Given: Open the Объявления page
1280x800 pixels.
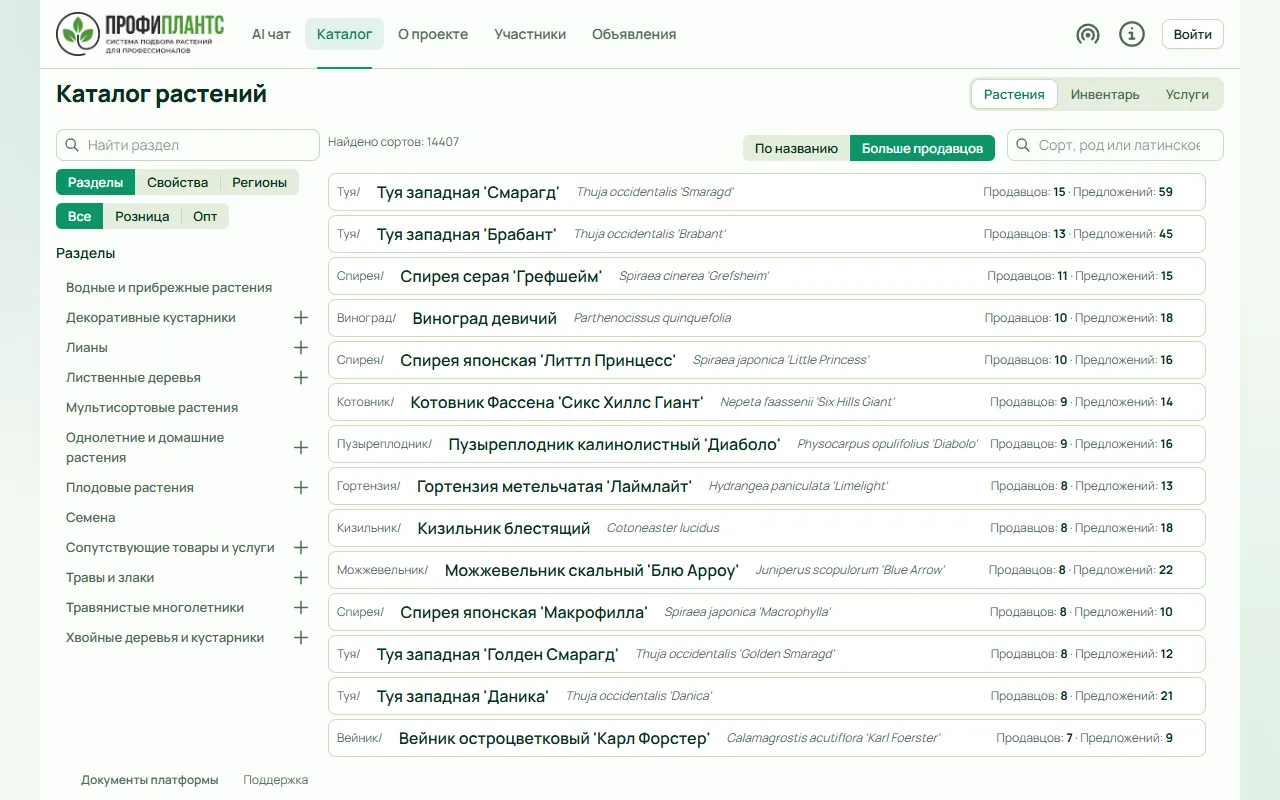Looking at the screenshot, I should (634, 34).
